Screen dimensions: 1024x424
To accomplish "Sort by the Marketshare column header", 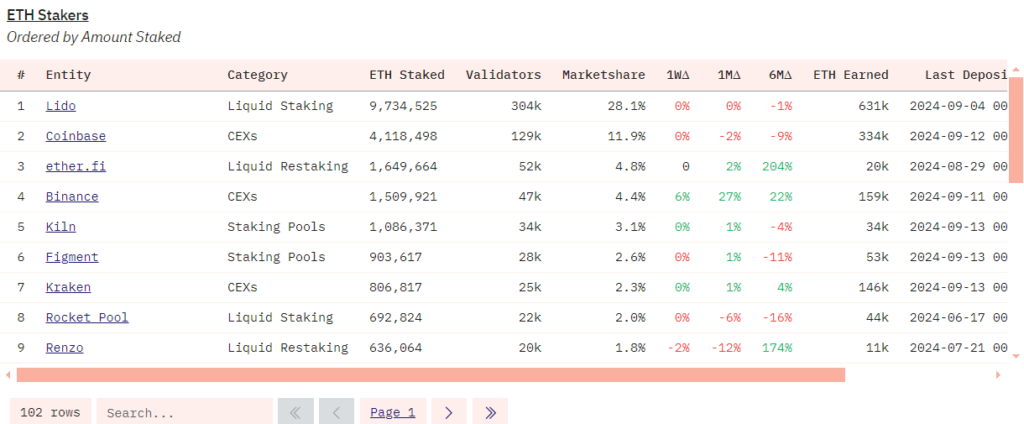I will coord(603,74).
